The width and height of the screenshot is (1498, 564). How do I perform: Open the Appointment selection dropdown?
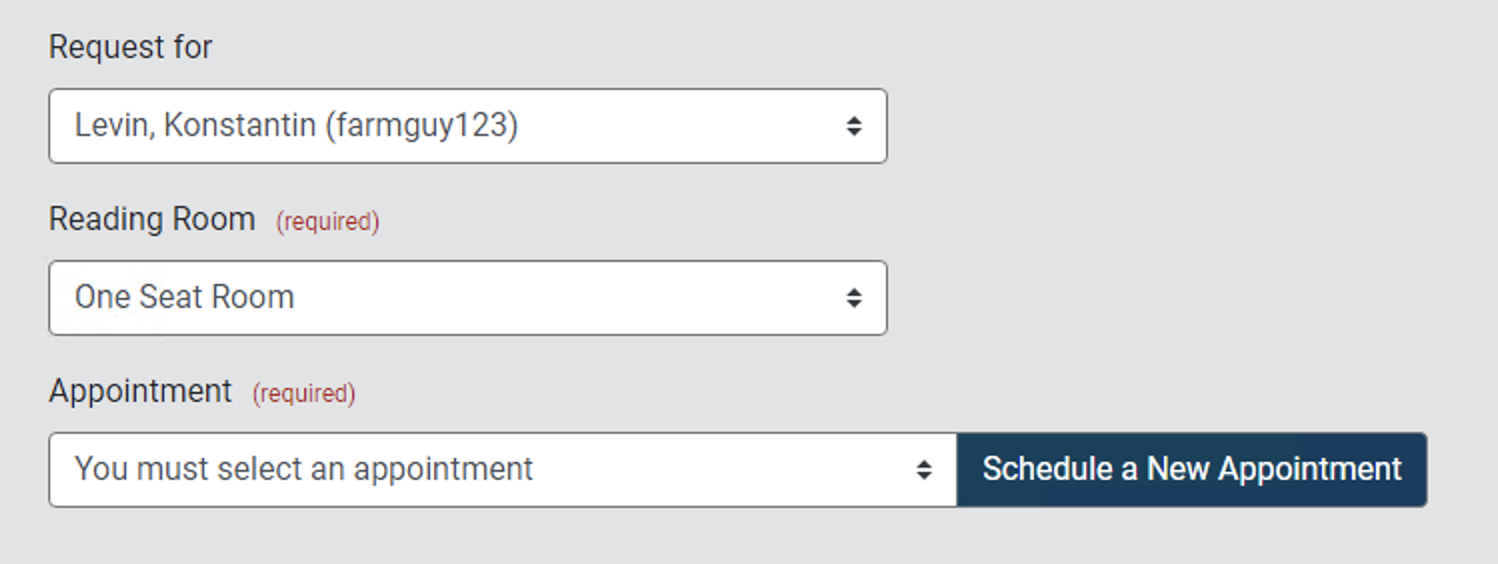click(x=502, y=470)
